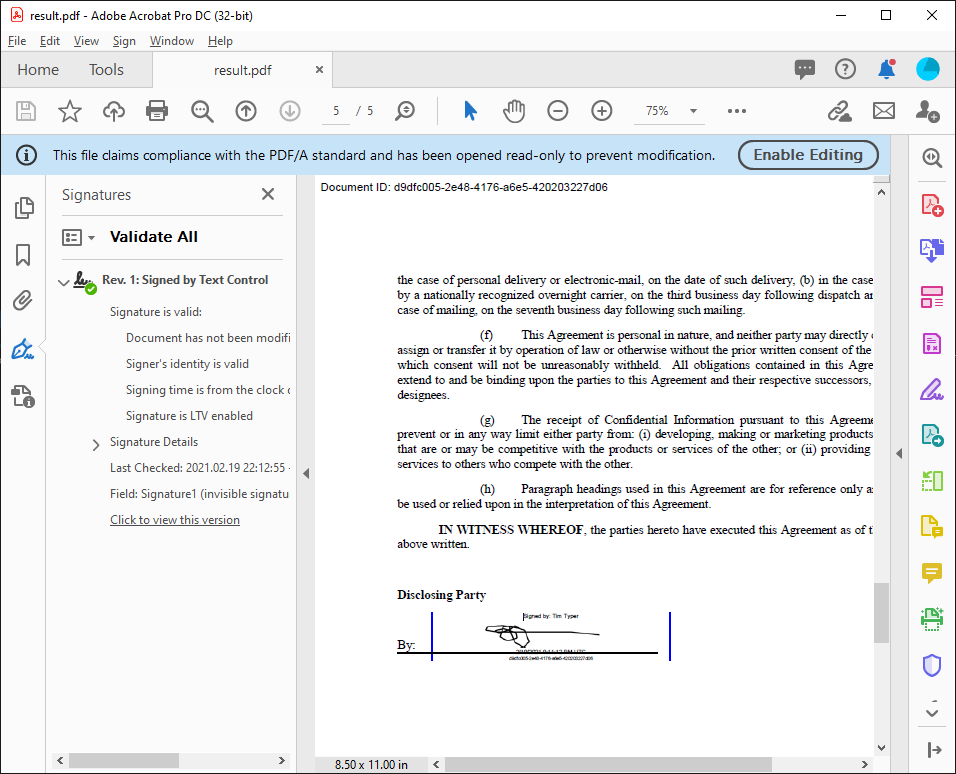Open the Help menu
The height and width of the screenshot is (774, 956).
tap(220, 41)
